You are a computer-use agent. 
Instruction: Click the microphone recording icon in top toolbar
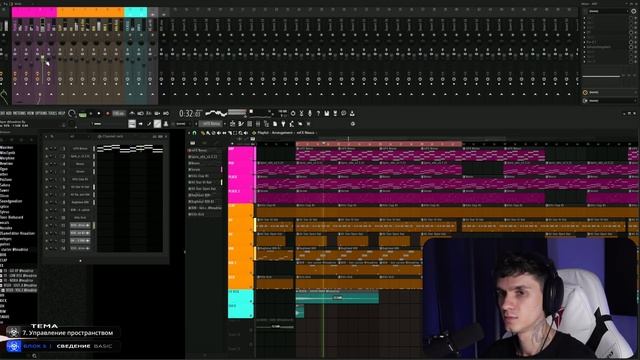[x=310, y=113]
